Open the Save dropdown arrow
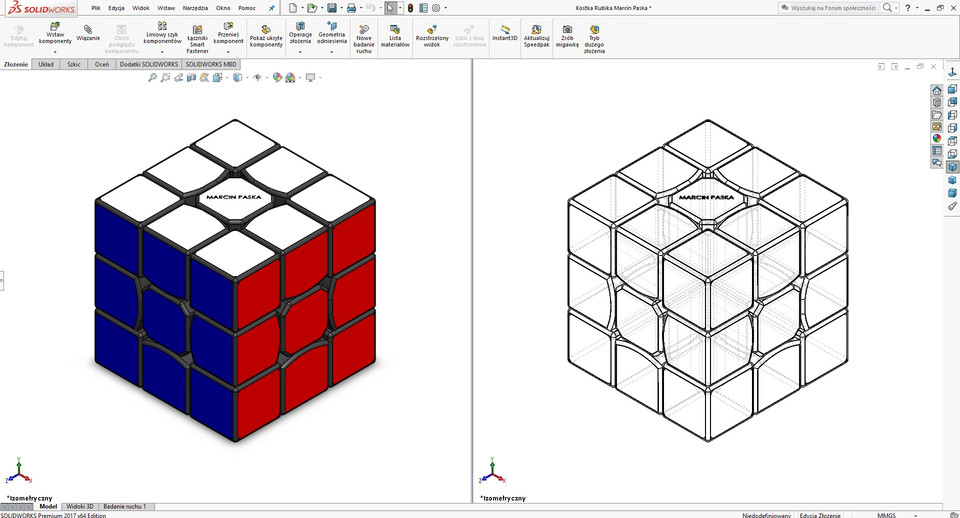This screenshot has width=960, height=518. 341,8
